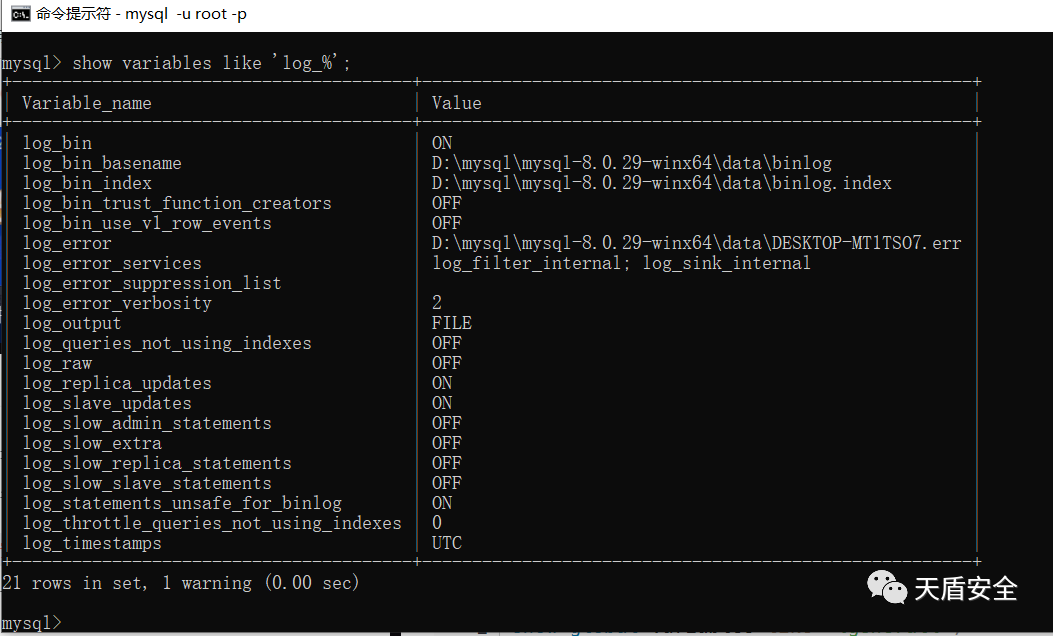Screen dimensions: 1053x636
Task: Click the log_slow_admin_statements variable name
Action: [x=147, y=423]
